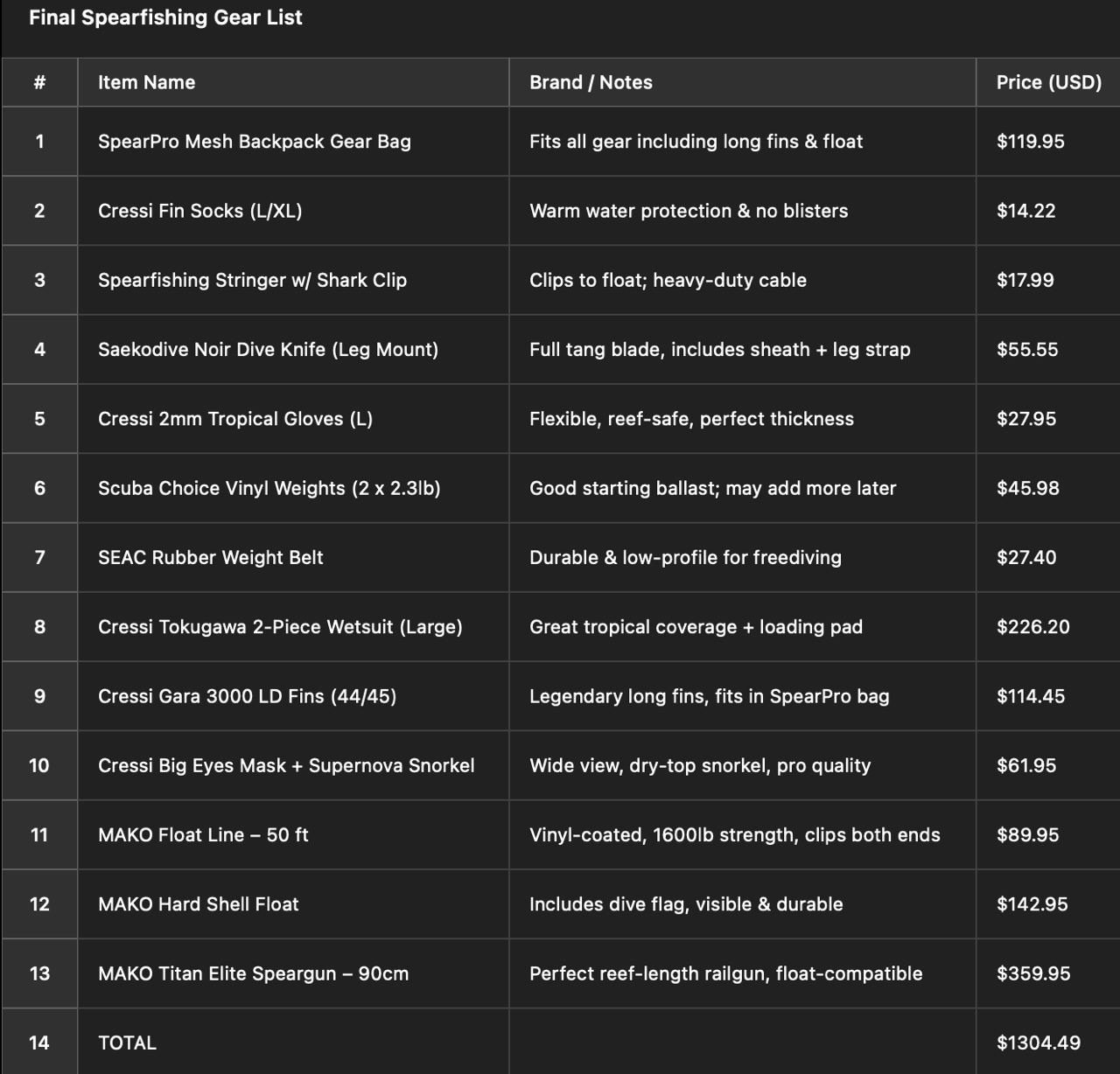Screen dimensions: 1120x1074
Task: Click the 'TOTAL' row label
Action: click(x=127, y=1043)
